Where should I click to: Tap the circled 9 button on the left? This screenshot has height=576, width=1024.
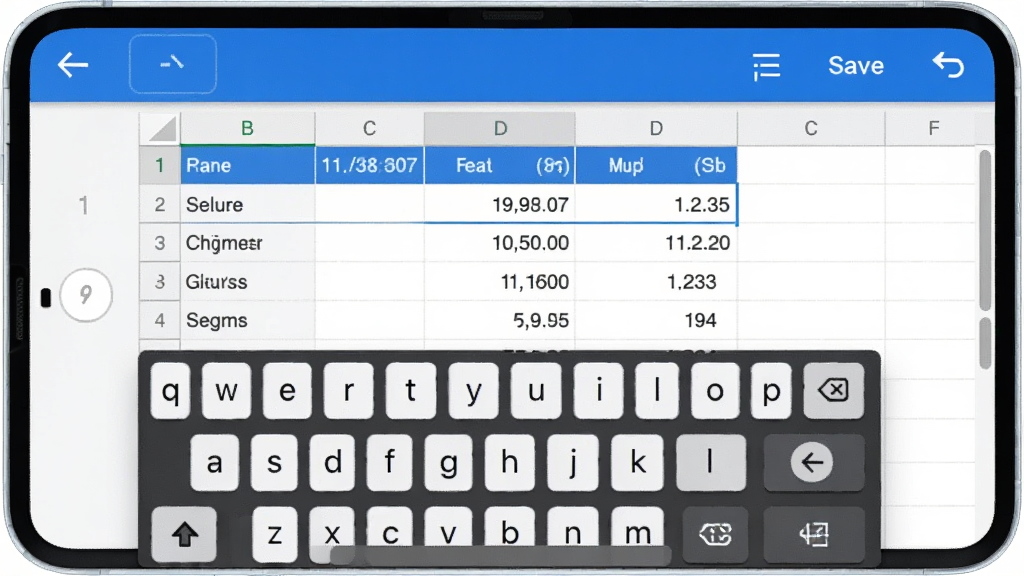tap(86, 295)
